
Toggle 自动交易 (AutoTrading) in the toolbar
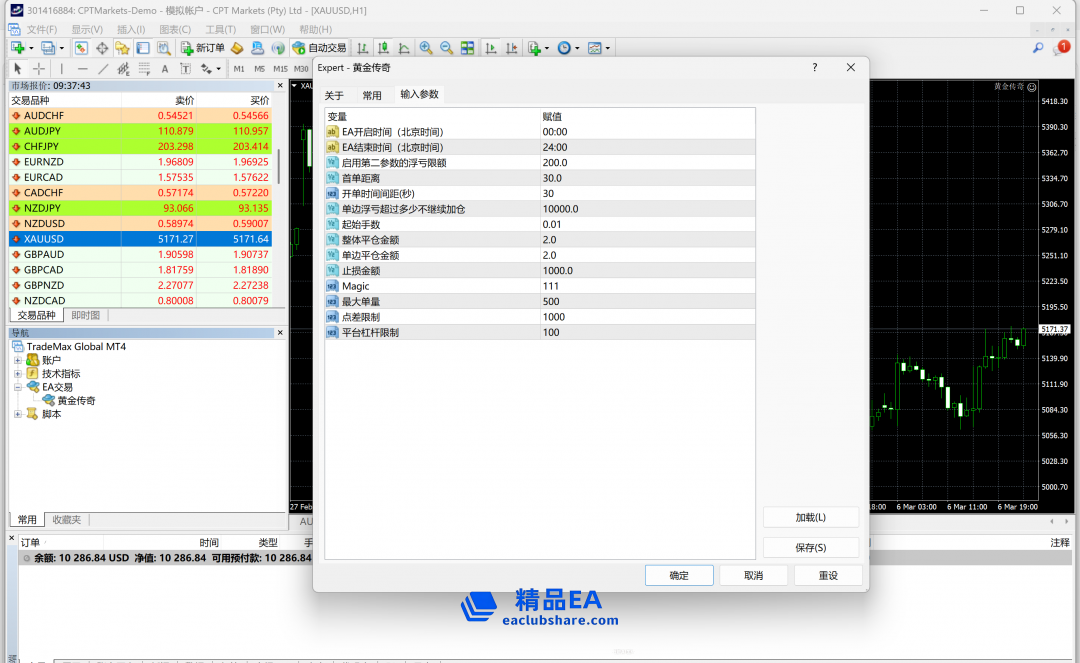tap(319, 48)
